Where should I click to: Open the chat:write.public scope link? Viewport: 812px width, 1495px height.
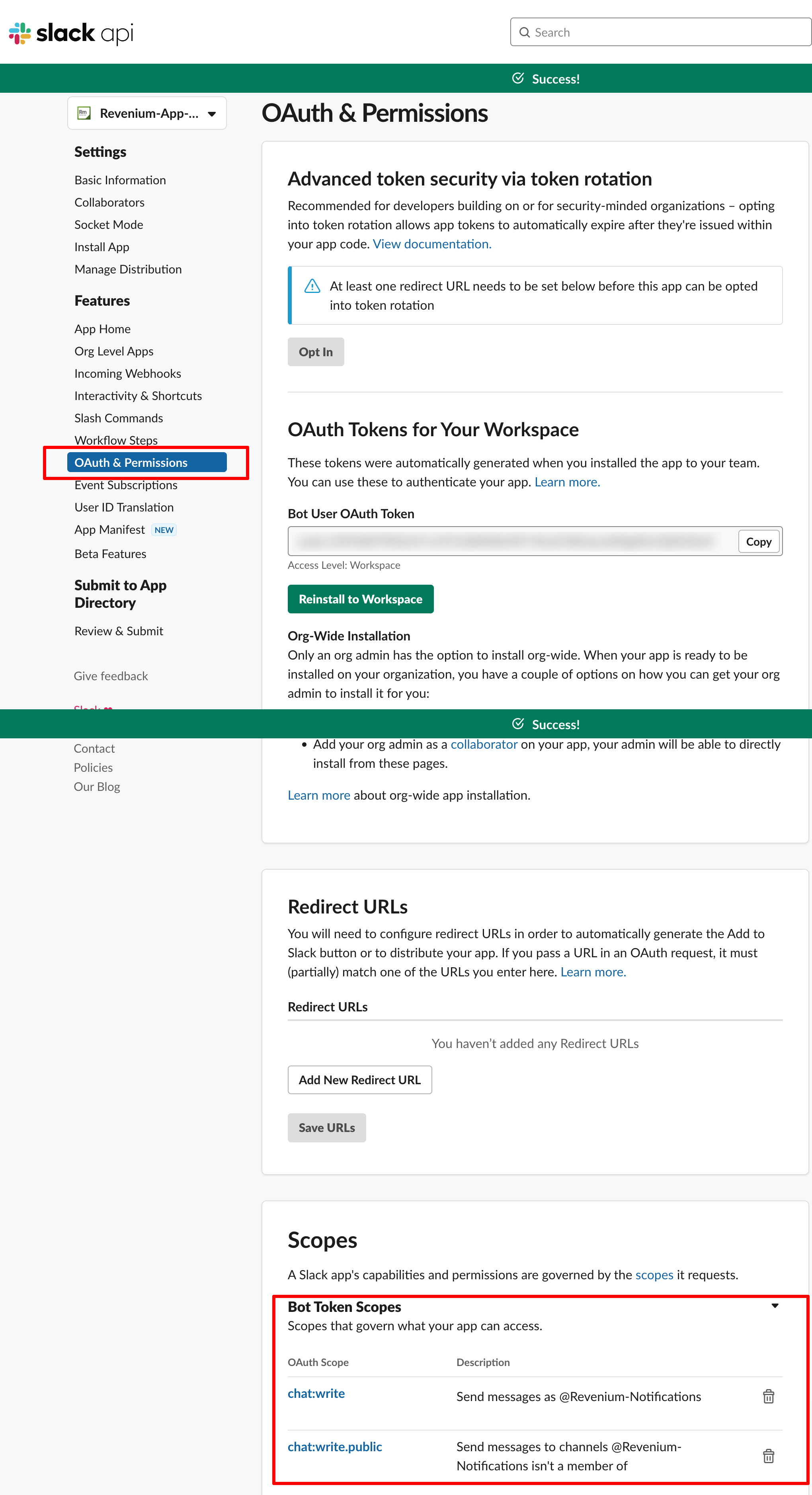click(335, 1447)
